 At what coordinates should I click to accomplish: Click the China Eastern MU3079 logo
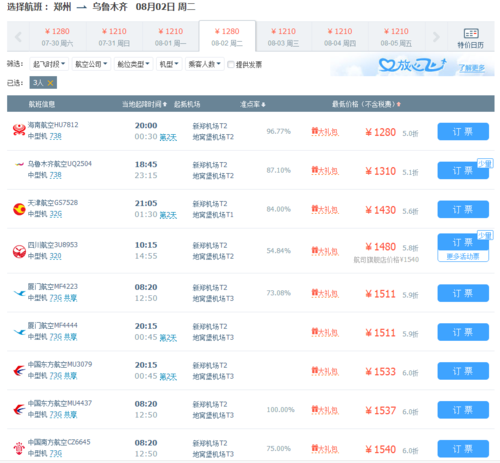coord(19,370)
